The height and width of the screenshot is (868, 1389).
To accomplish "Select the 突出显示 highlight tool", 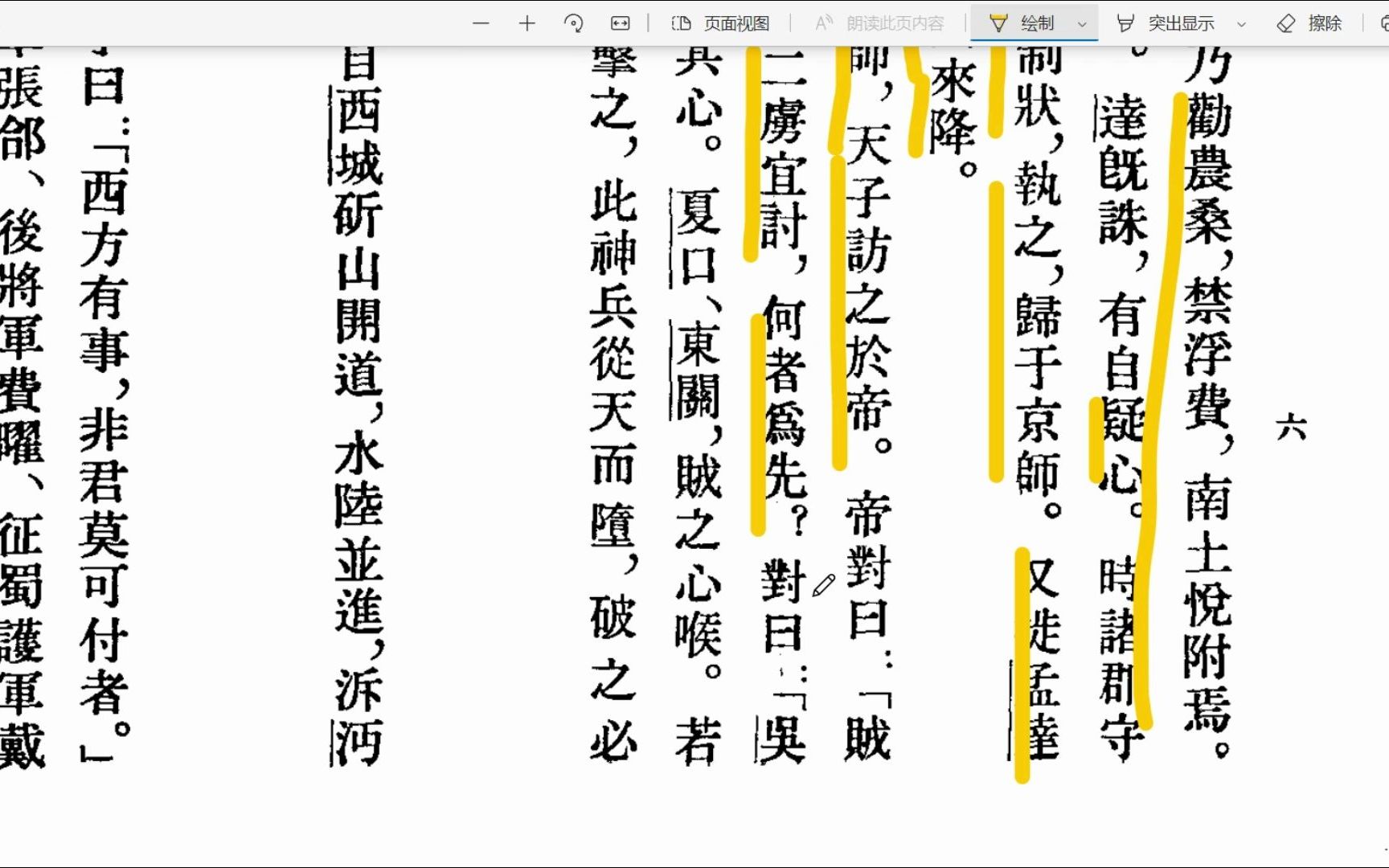I will point(1166,23).
